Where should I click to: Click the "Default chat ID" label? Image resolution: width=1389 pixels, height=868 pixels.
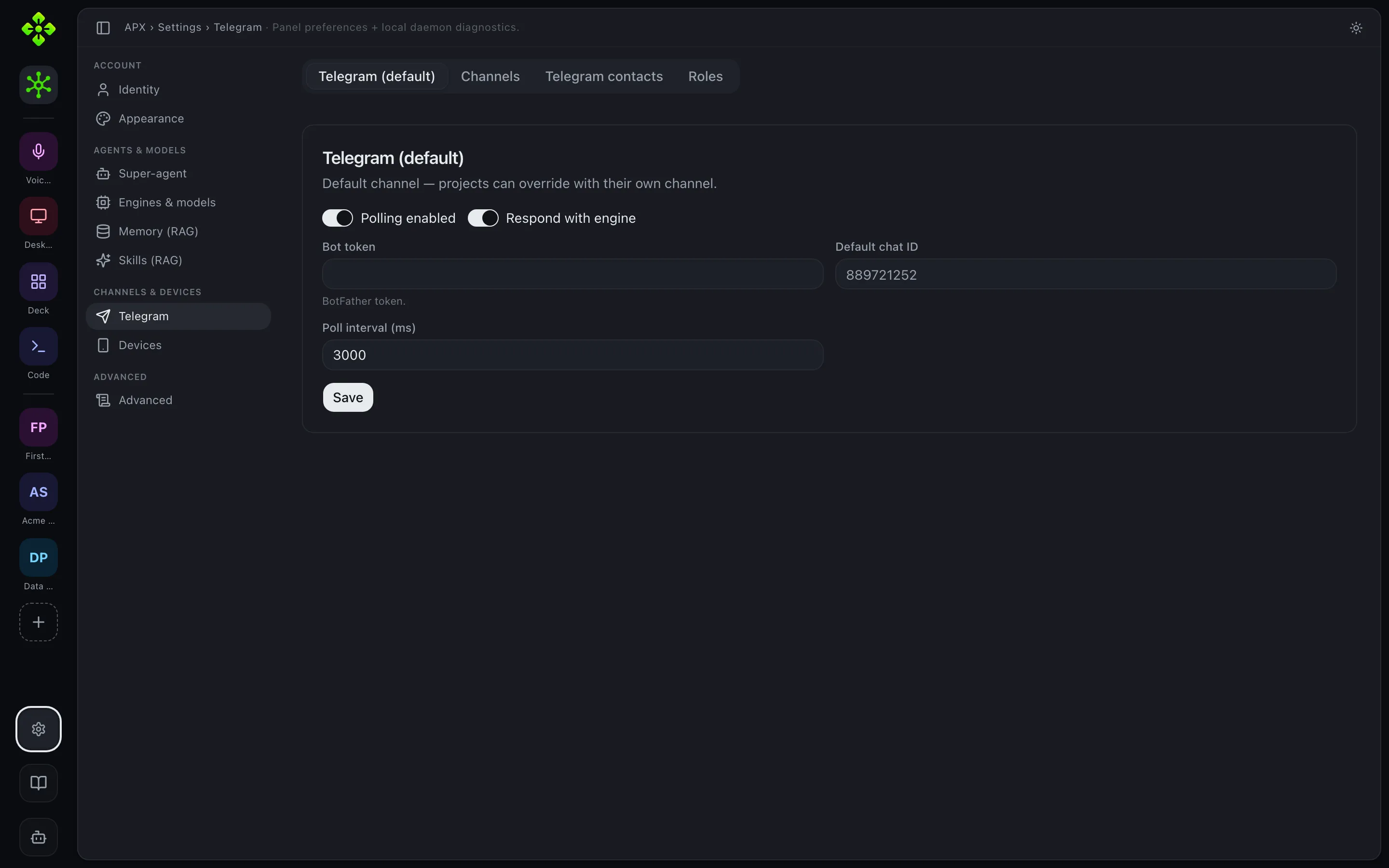(x=876, y=247)
